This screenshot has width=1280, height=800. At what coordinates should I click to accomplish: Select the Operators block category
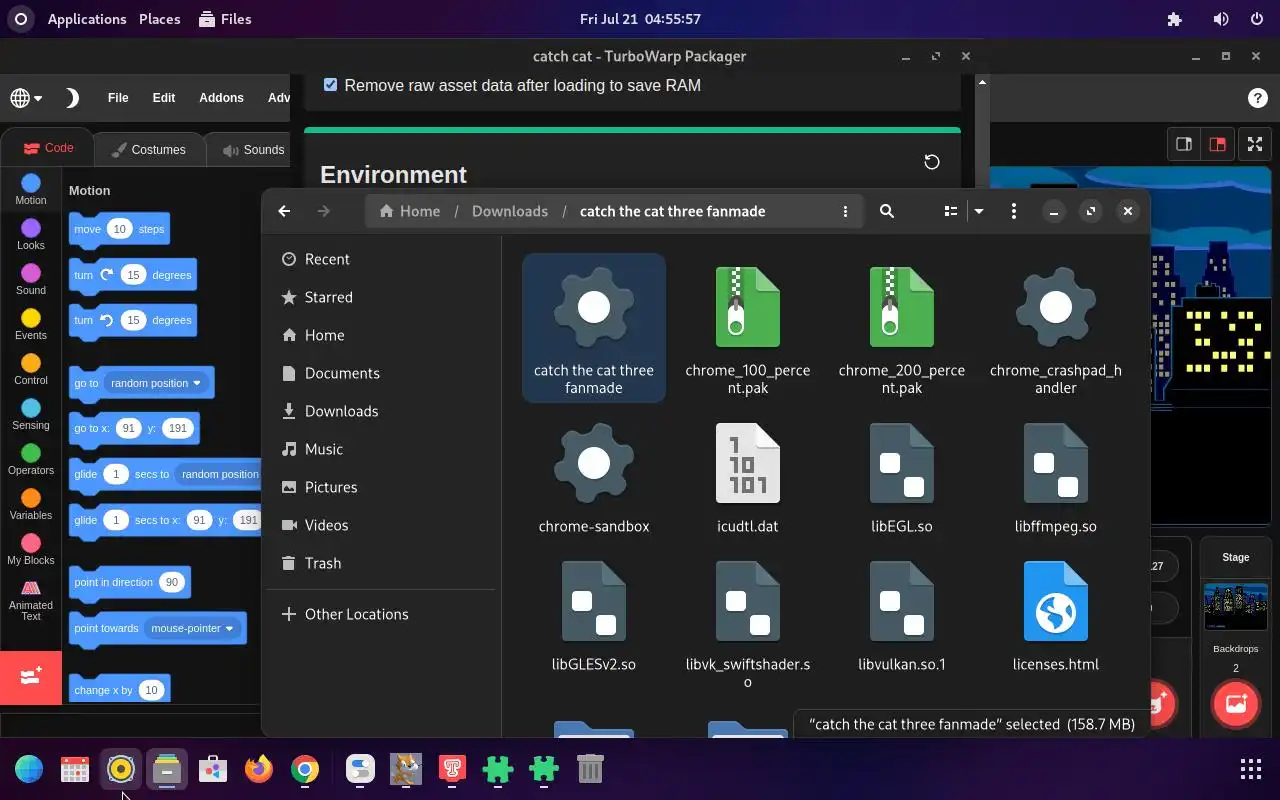31,460
